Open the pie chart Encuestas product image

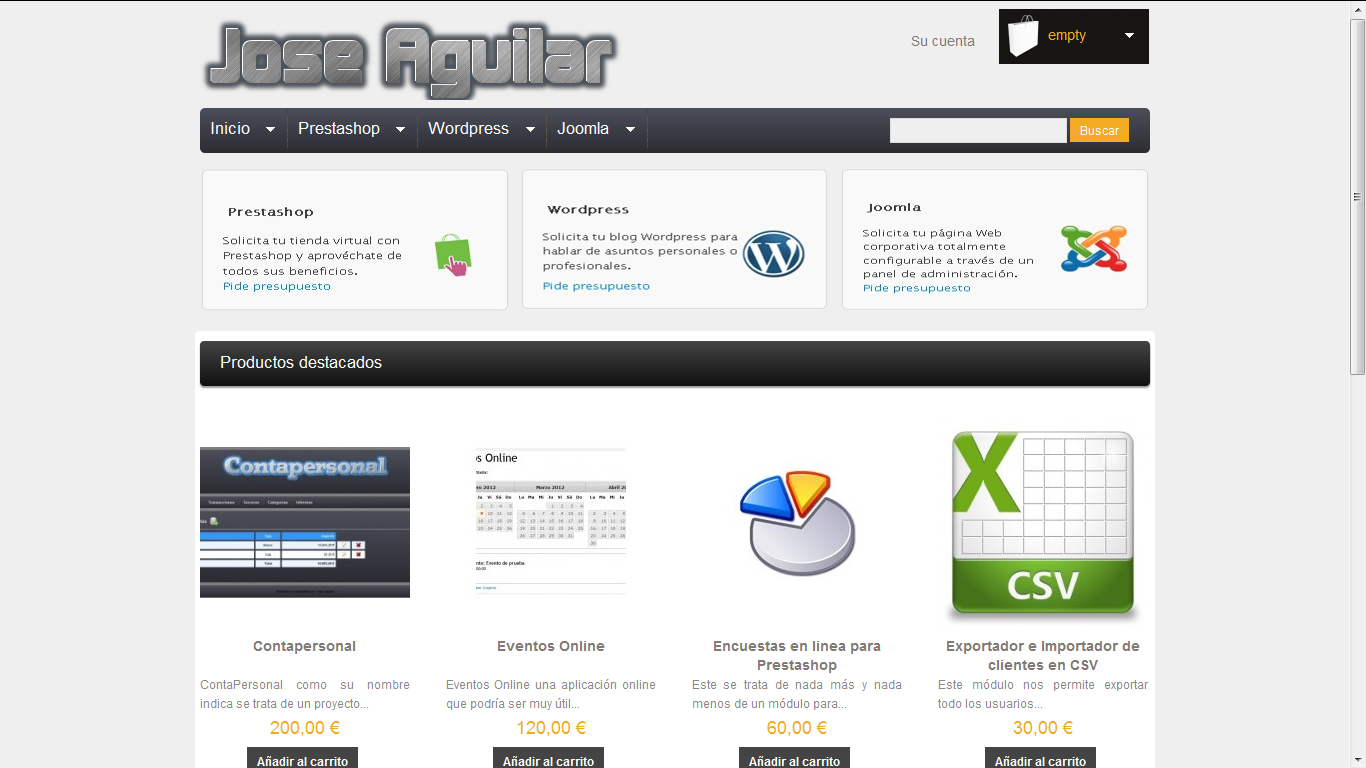pos(797,522)
